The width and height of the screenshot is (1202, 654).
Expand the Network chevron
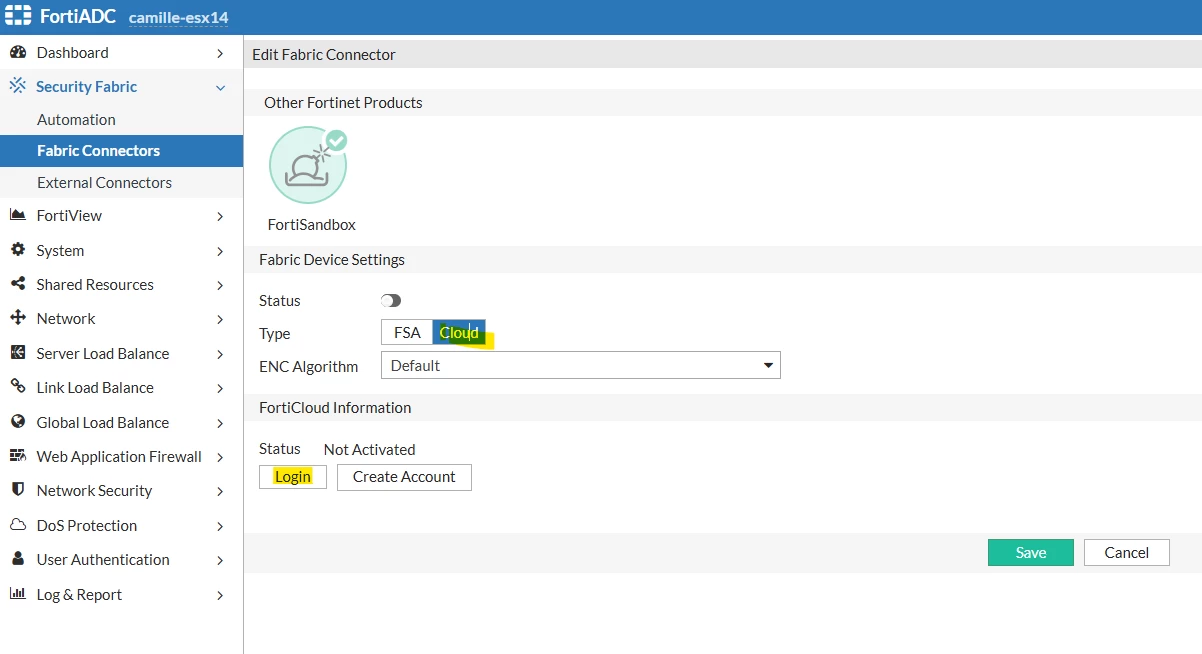click(x=220, y=319)
